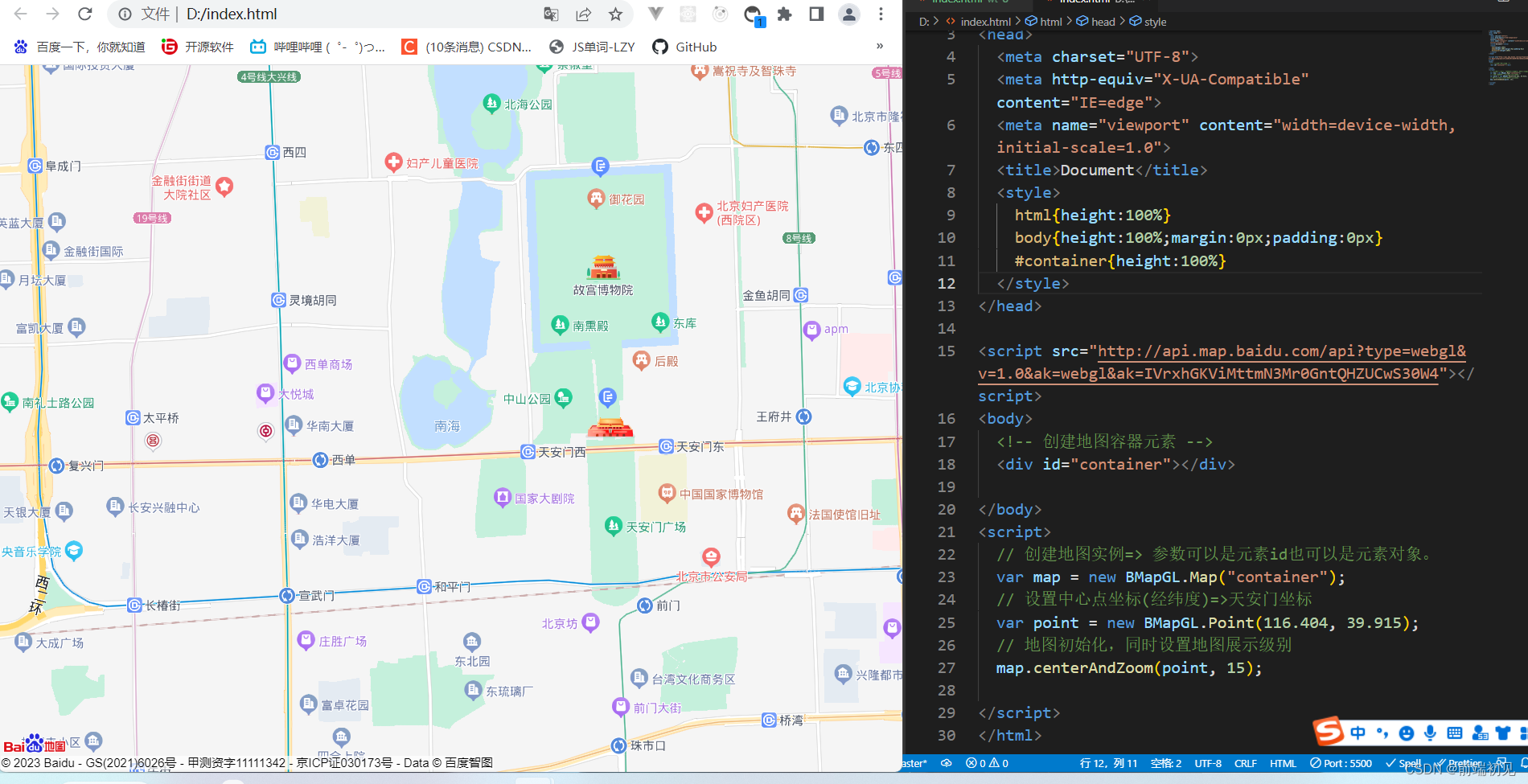Click the translate page icon

pos(551,14)
